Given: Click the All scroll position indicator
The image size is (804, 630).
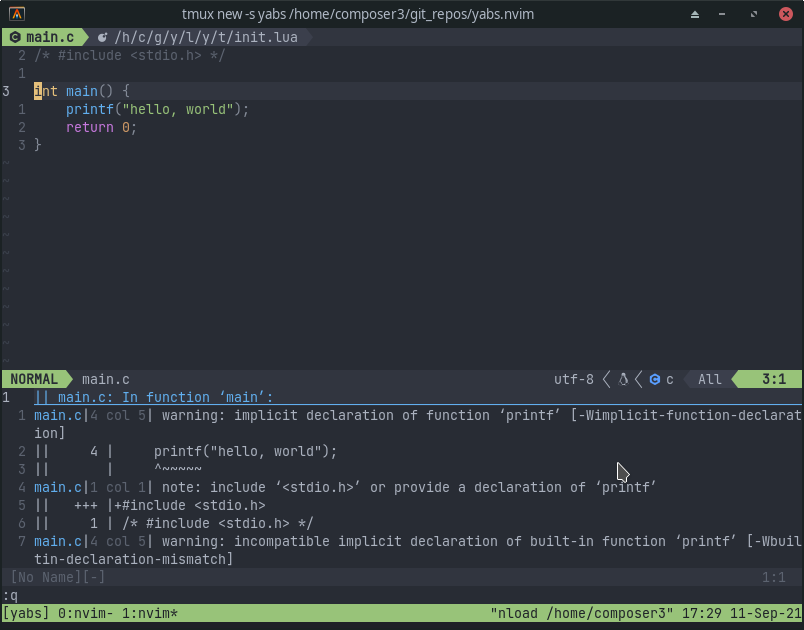Looking at the screenshot, I should 710,379.
